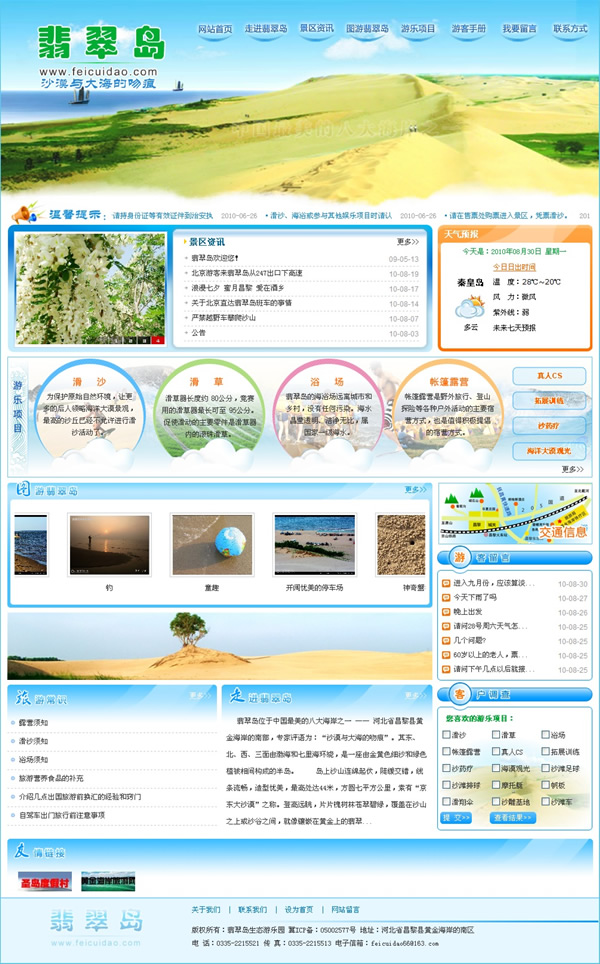Open the 网站首页 navigation tab

pos(215,29)
